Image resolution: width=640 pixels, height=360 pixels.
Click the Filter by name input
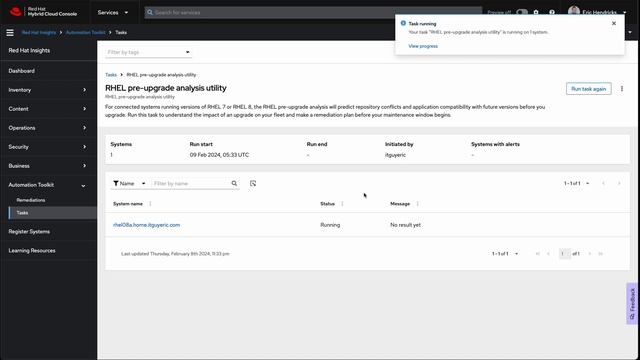coord(191,184)
